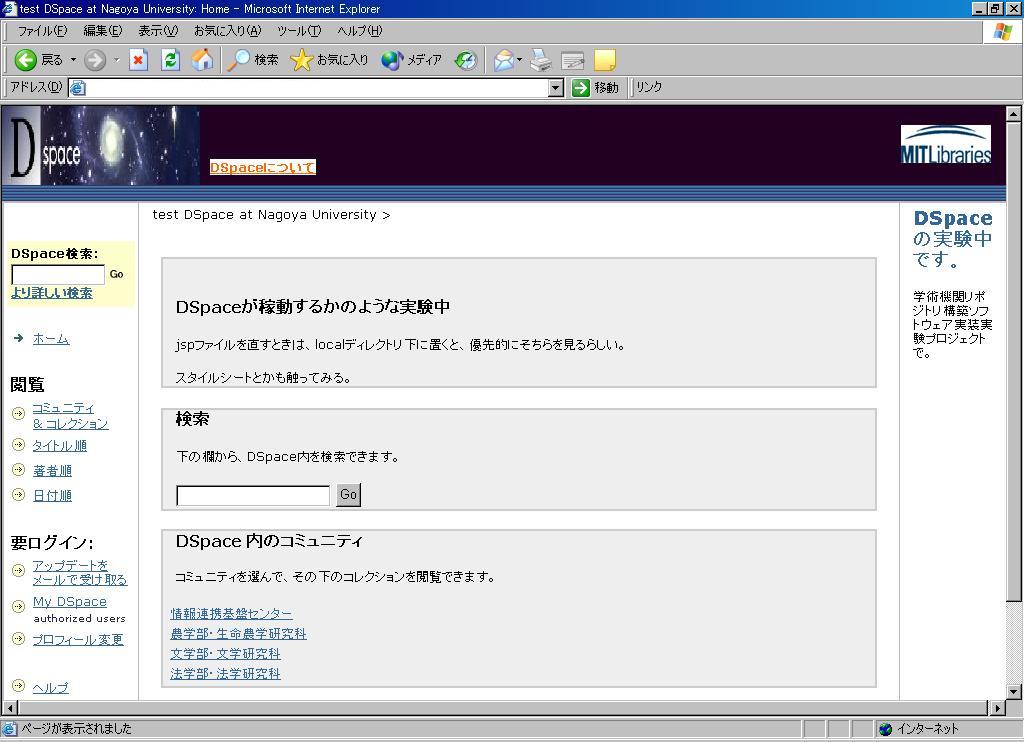Open the My DSpace link
The width and height of the screenshot is (1024, 742).
coord(70,602)
